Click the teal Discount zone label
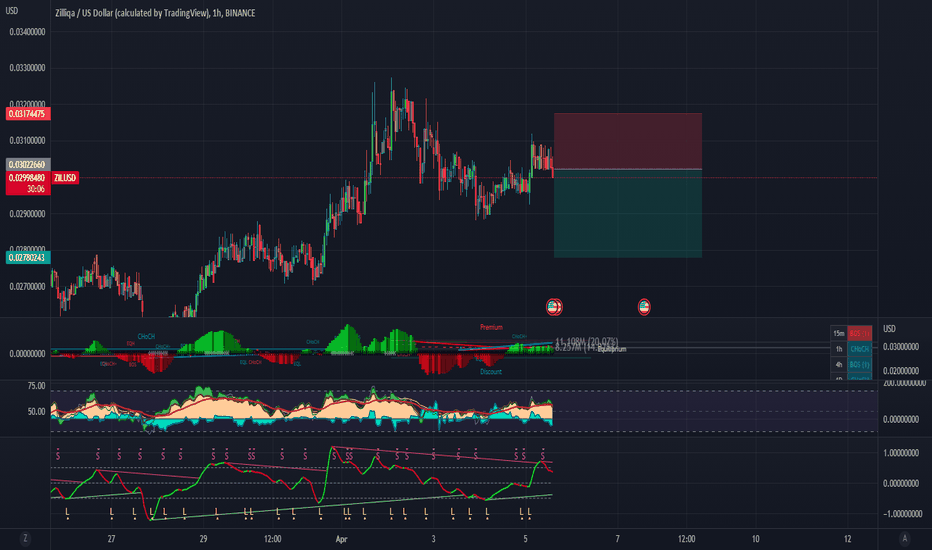 [x=491, y=372]
